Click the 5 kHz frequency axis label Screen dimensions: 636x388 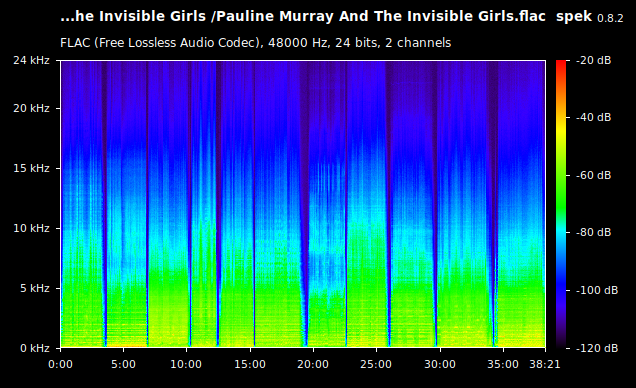pyautogui.click(x=34, y=288)
